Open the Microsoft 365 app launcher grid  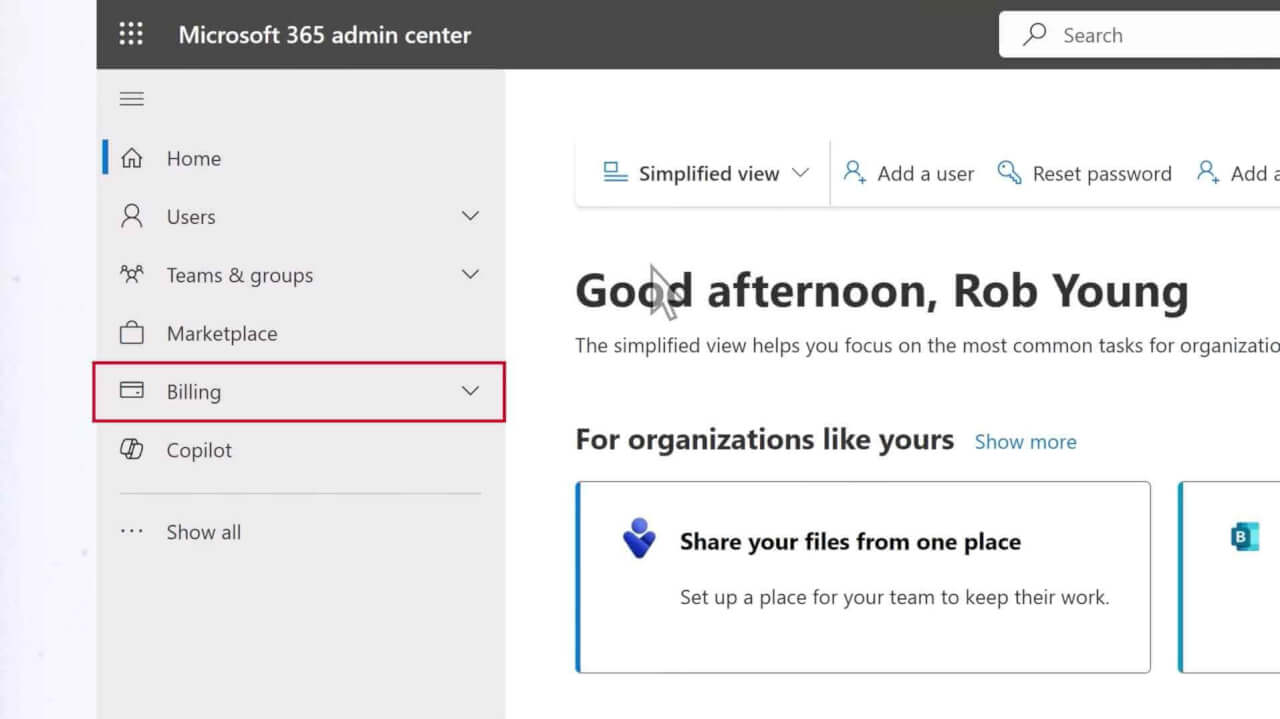tap(131, 34)
